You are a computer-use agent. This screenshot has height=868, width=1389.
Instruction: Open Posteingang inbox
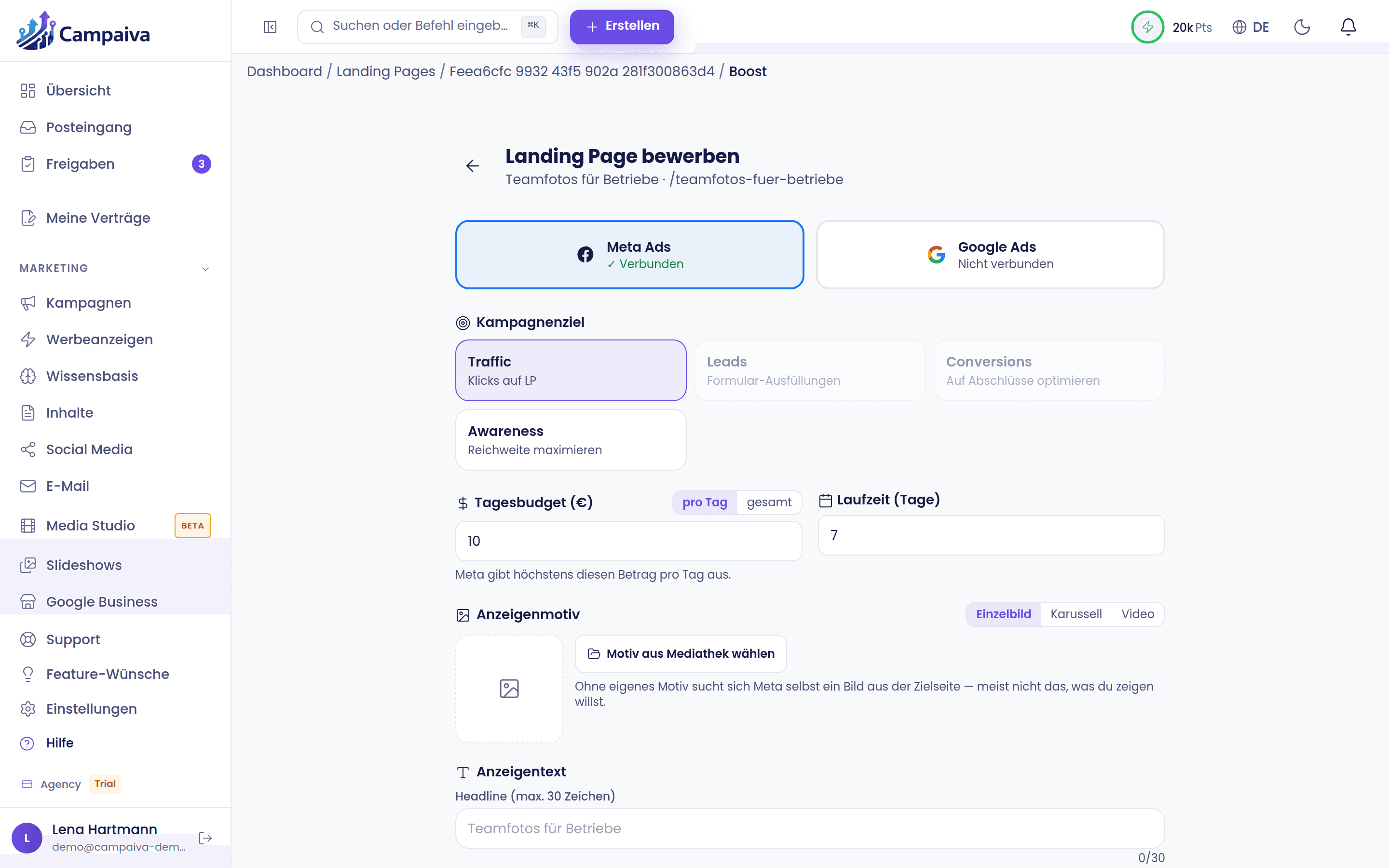[x=115, y=127]
